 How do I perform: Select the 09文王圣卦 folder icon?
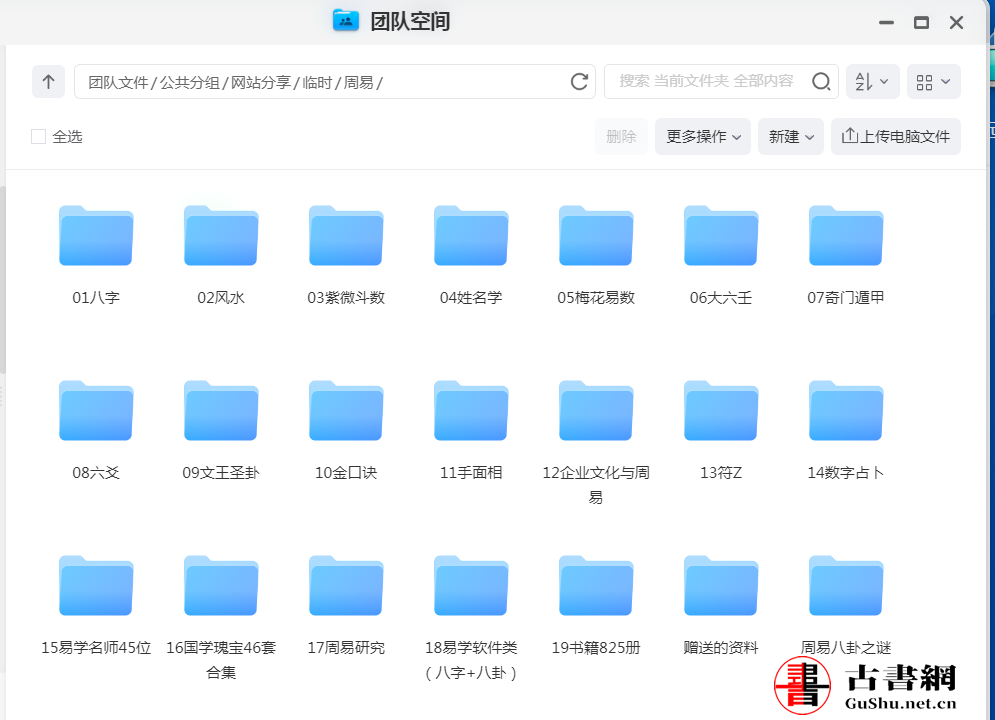(x=221, y=410)
